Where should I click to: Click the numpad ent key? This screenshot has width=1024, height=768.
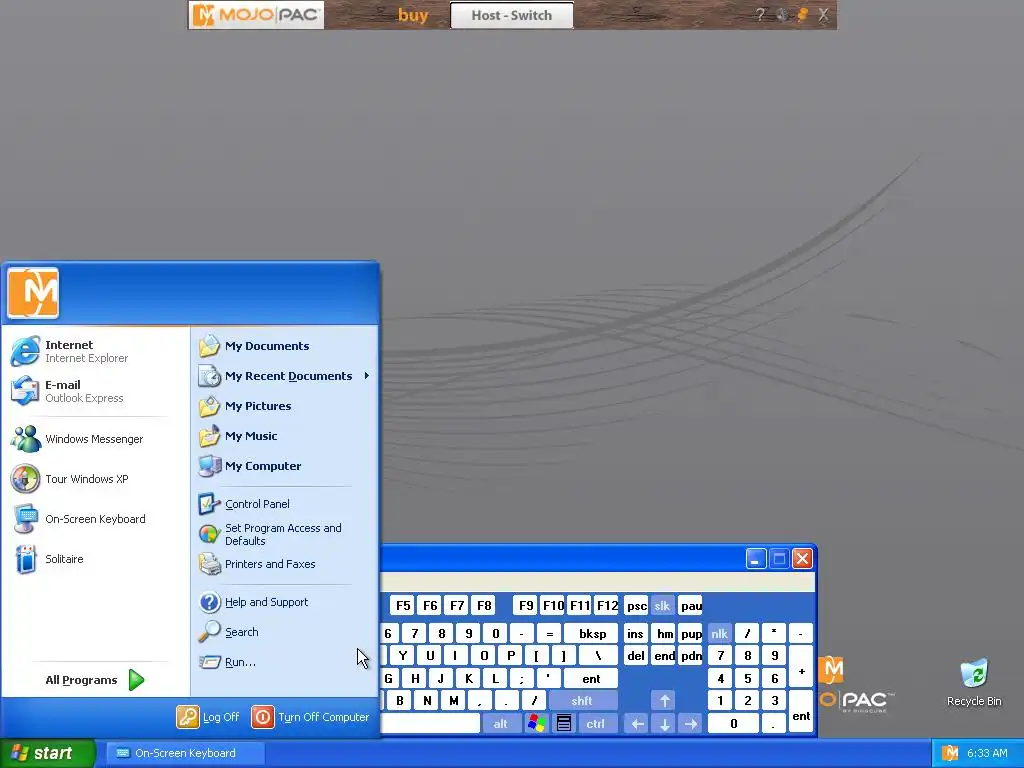point(801,712)
